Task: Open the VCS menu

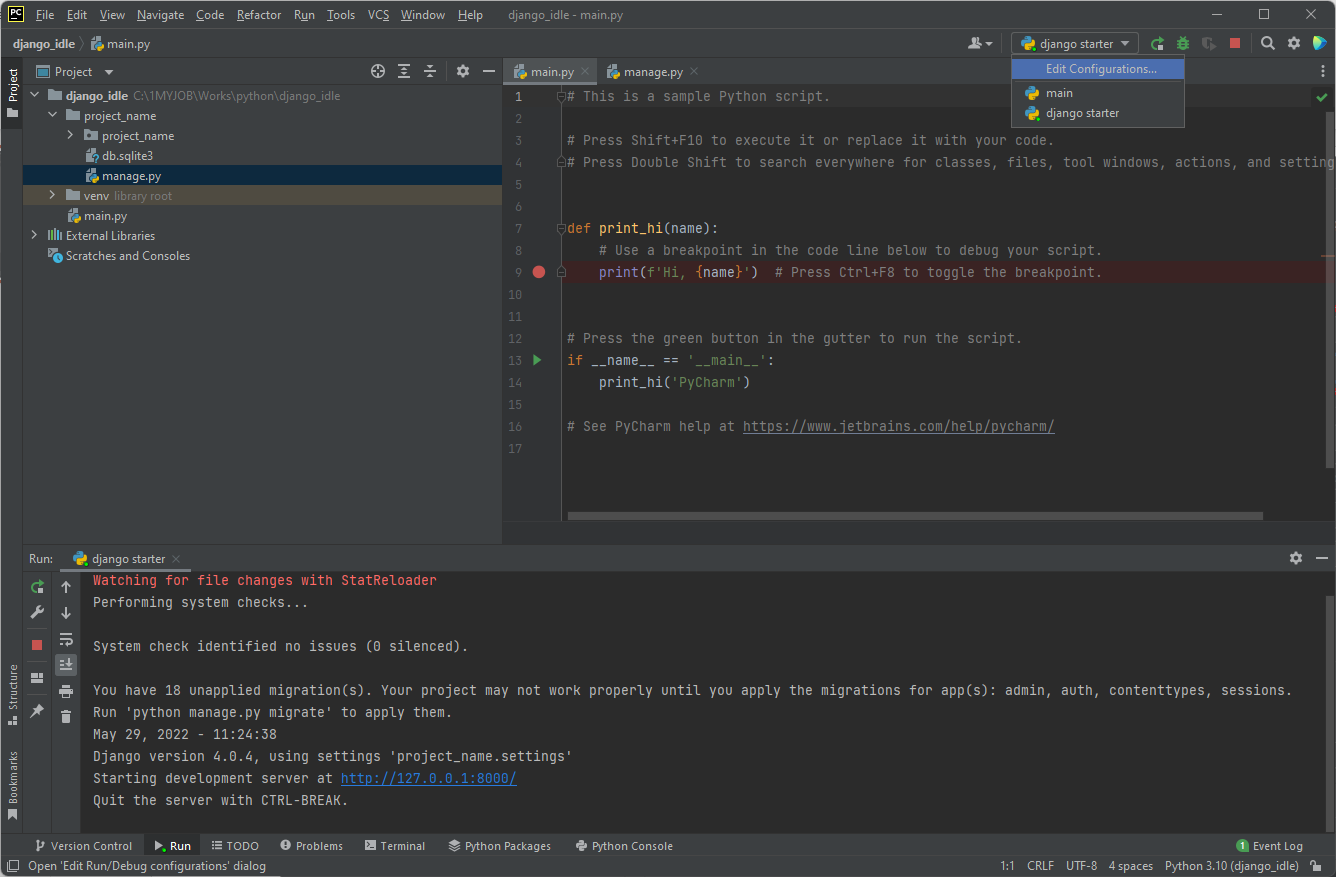Action: 378,15
